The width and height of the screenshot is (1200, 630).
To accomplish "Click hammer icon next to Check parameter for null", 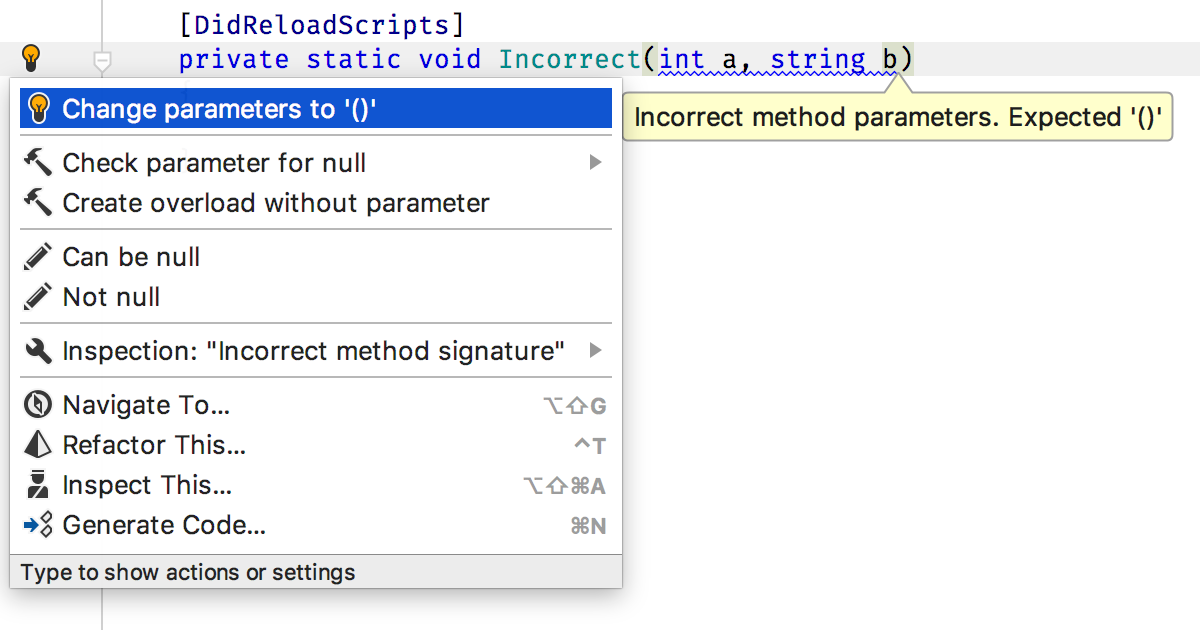I will point(38,162).
